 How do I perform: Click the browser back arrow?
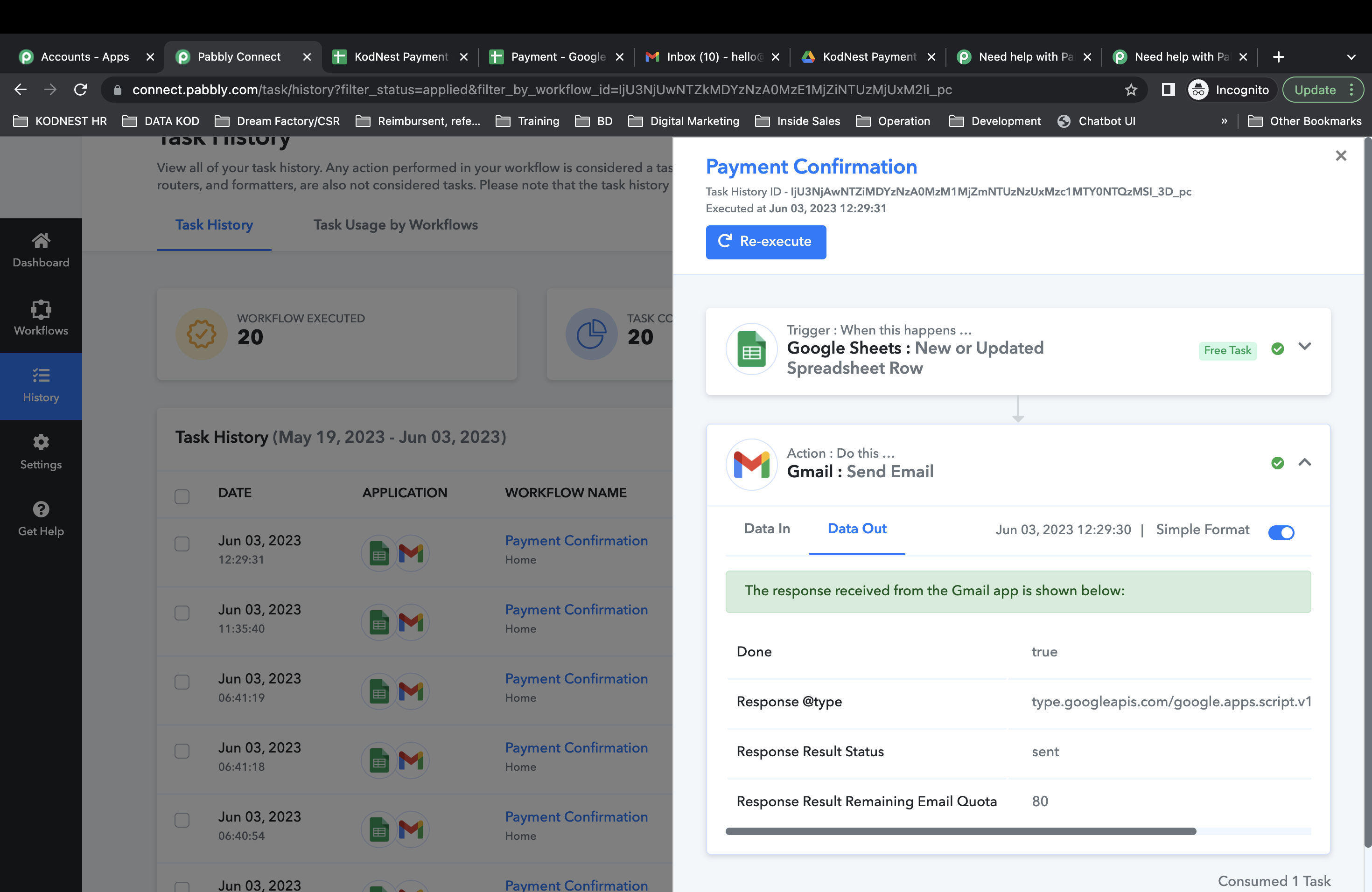[x=21, y=89]
